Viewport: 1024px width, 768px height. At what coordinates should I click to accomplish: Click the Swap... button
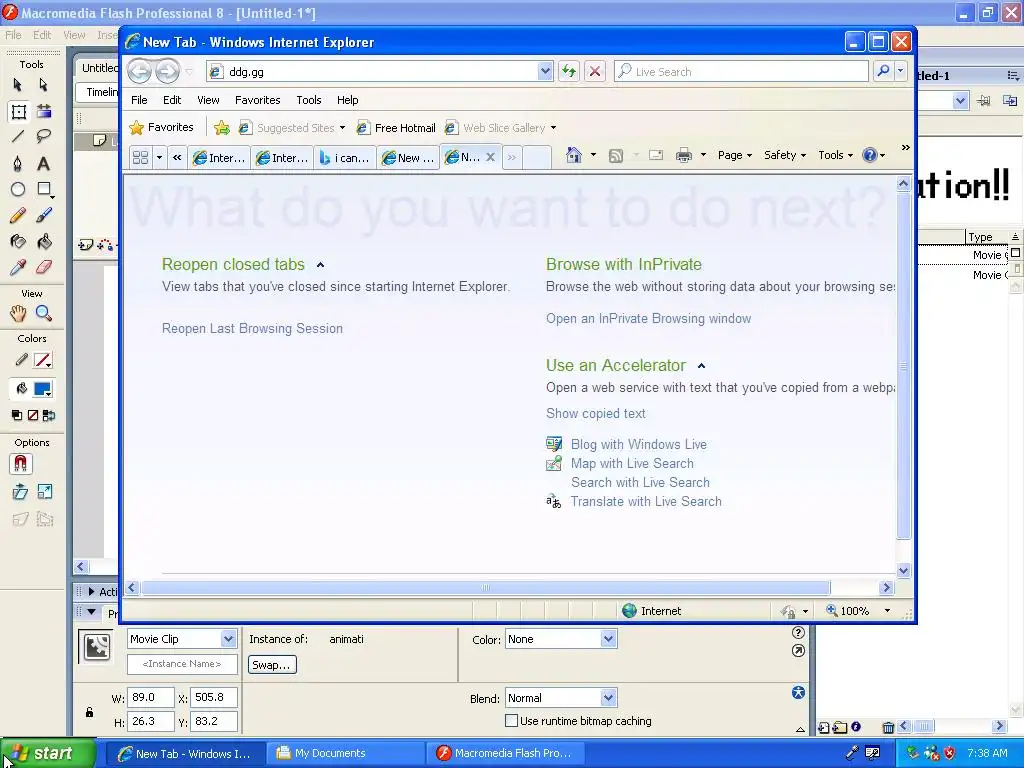[272, 665]
